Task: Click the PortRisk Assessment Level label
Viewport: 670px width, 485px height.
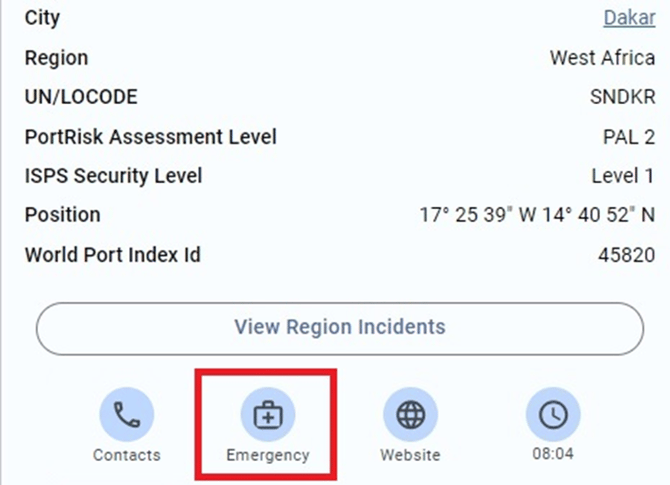Action: 150,136
